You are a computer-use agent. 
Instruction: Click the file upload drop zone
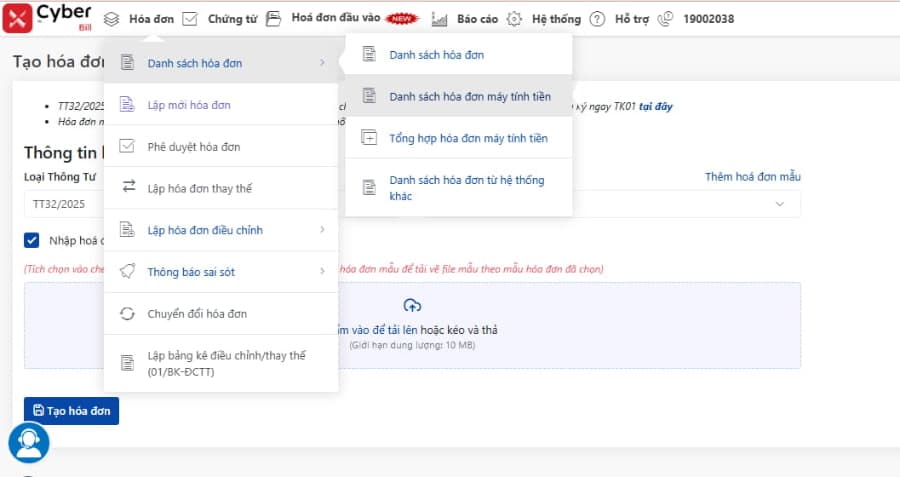pyautogui.click(x=412, y=325)
